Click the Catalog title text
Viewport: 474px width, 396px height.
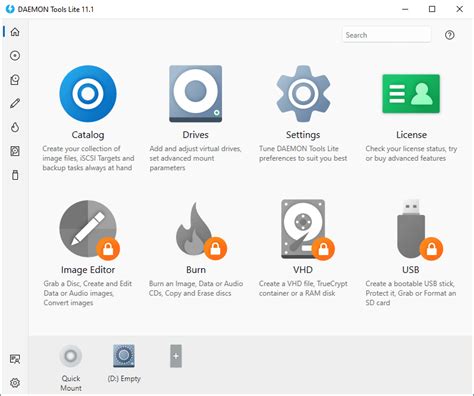click(x=88, y=135)
